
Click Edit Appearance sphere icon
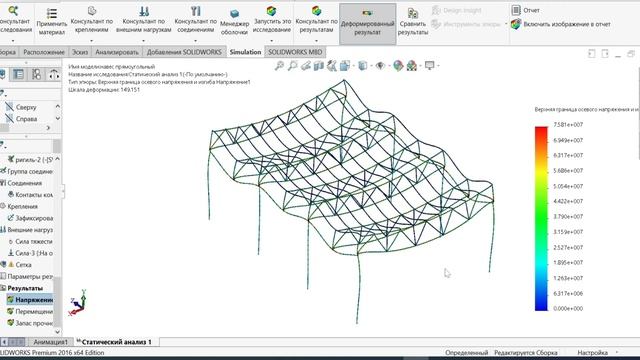(x=398, y=66)
